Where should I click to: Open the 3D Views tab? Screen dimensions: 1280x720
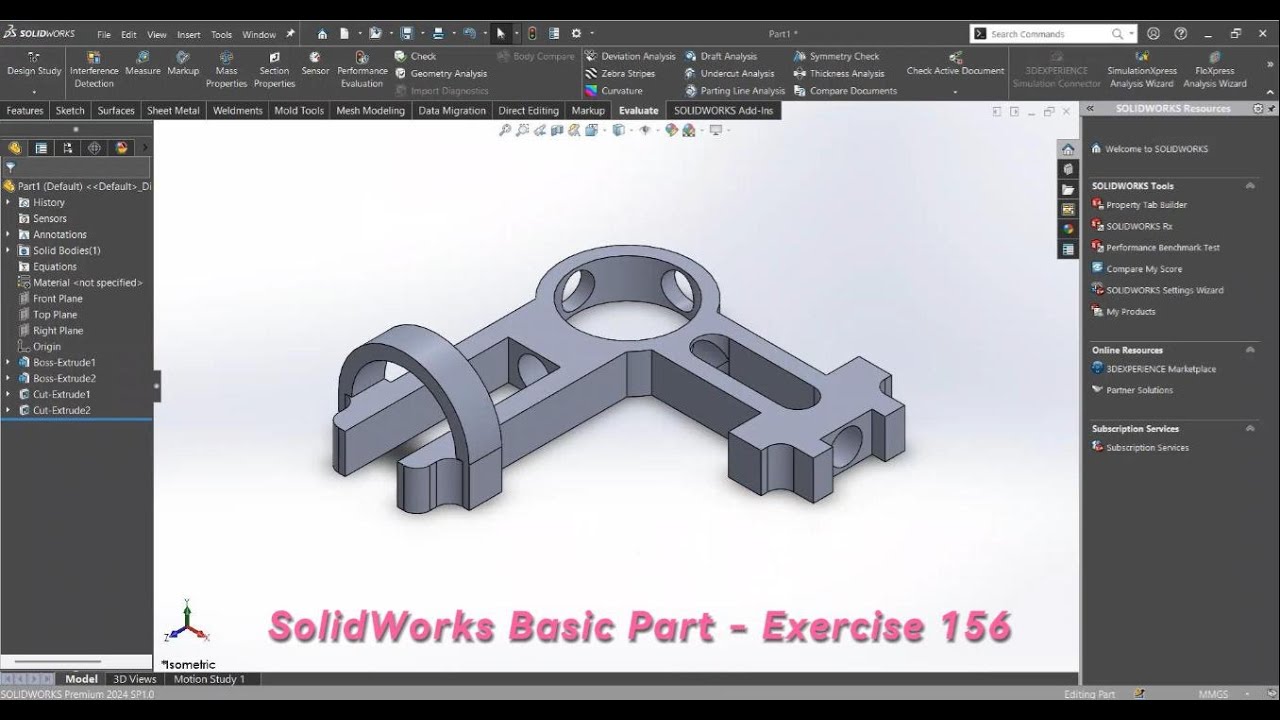coord(134,679)
